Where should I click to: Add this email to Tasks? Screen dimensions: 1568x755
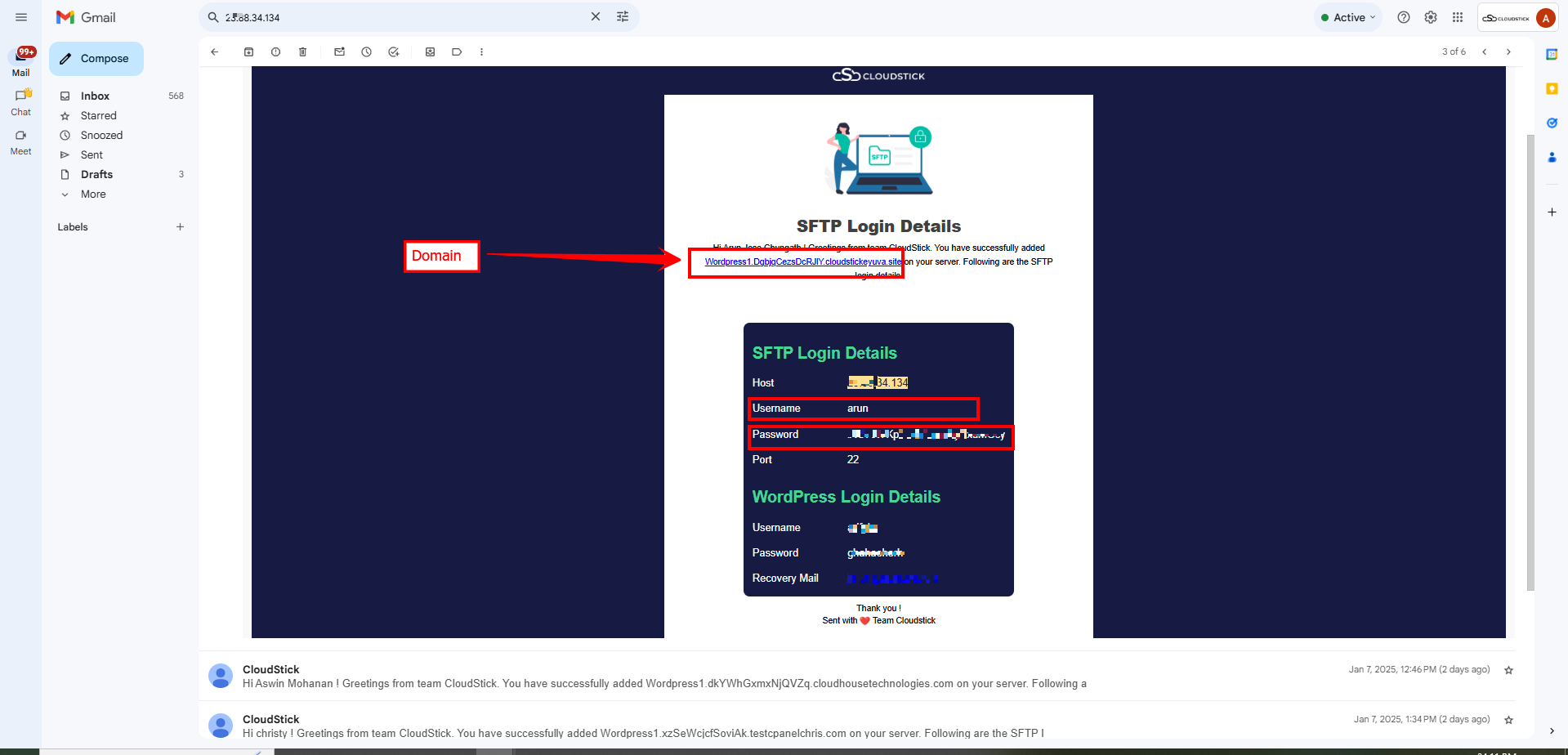(x=393, y=52)
